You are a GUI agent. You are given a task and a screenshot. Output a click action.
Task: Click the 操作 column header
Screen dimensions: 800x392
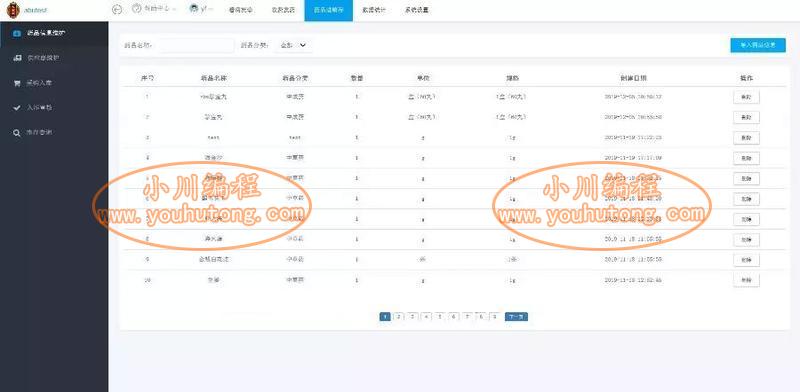tap(746, 78)
